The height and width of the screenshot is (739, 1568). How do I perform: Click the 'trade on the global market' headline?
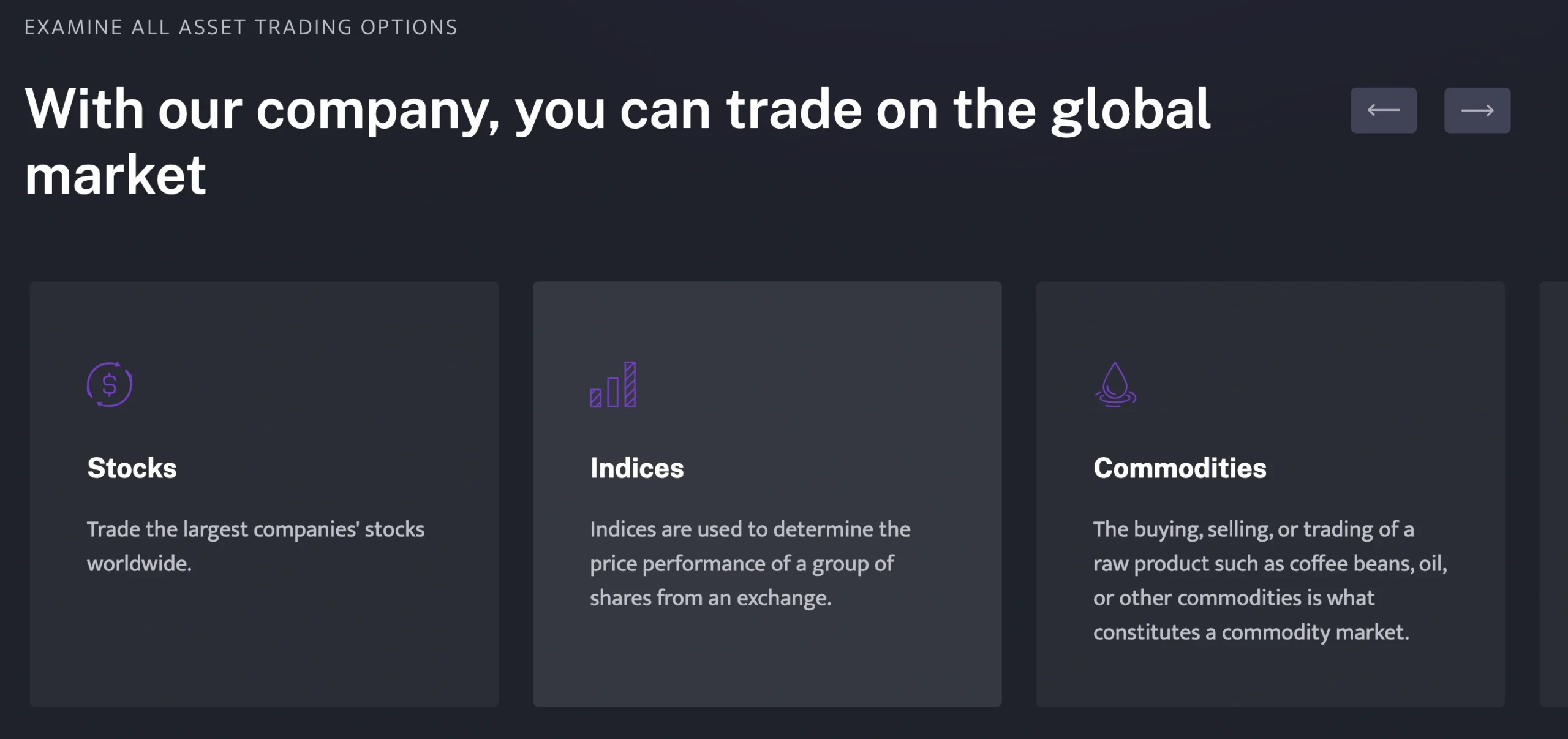(617, 141)
